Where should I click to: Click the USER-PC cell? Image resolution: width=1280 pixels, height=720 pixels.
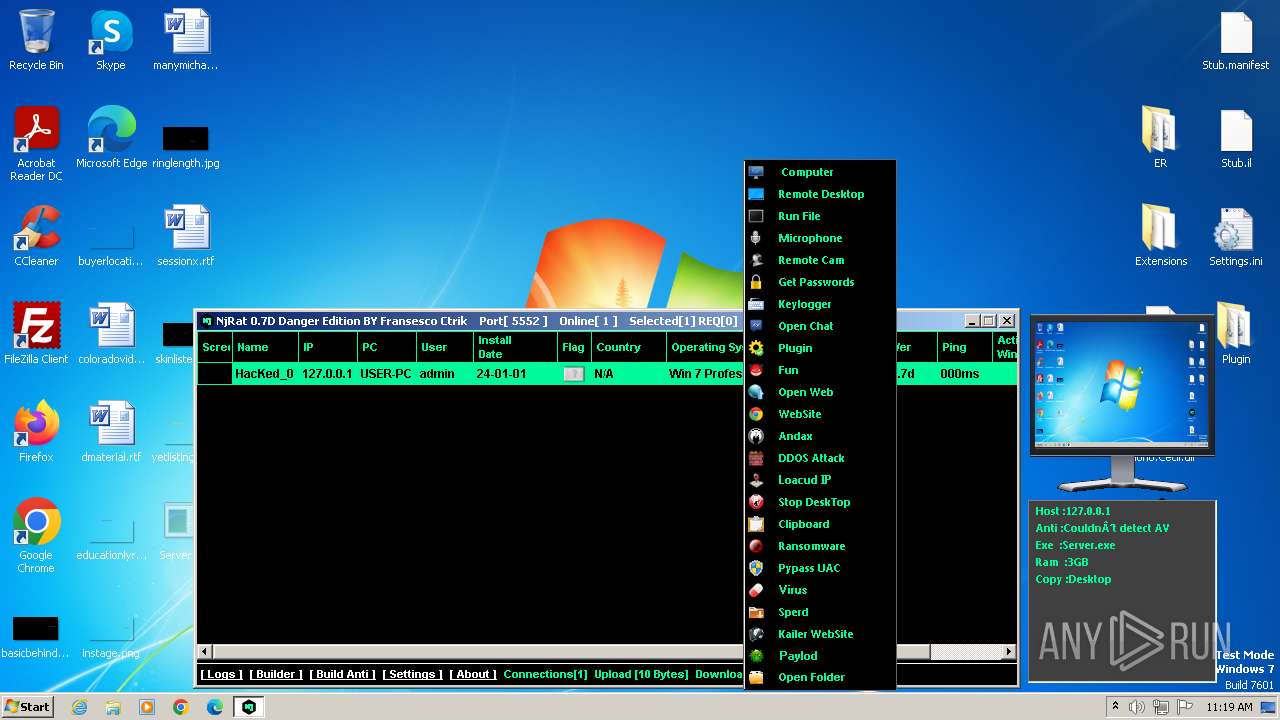point(386,374)
